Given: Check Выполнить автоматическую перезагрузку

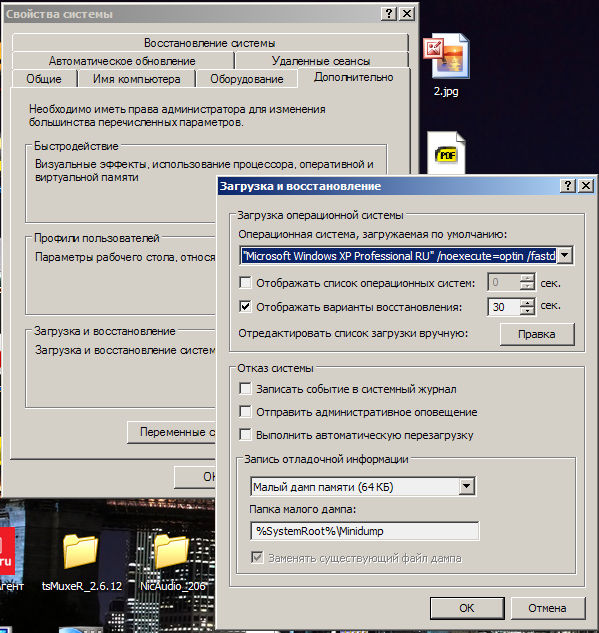Looking at the screenshot, I should 245,435.
